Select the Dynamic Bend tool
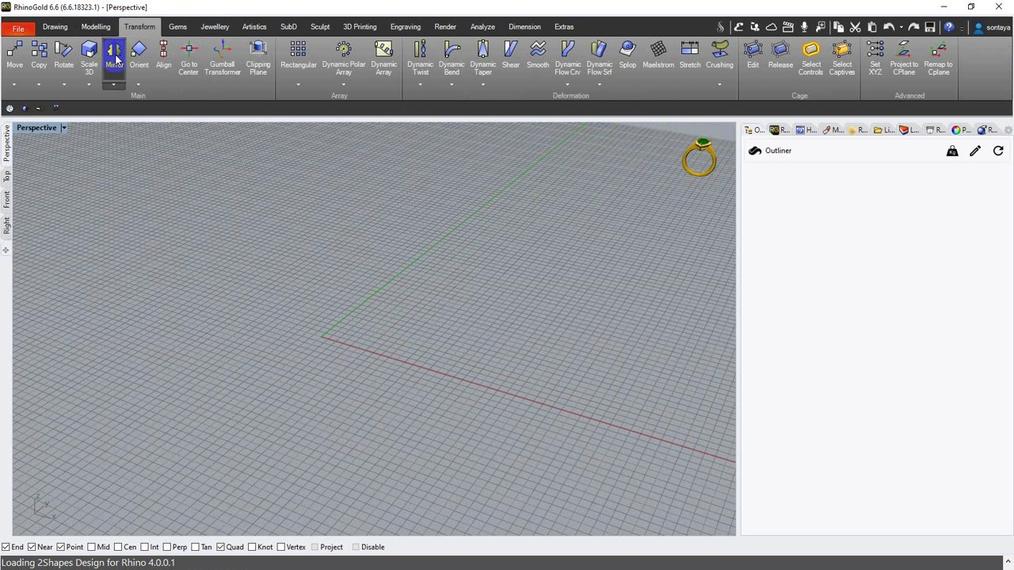This screenshot has height=570, width=1014. [451, 58]
